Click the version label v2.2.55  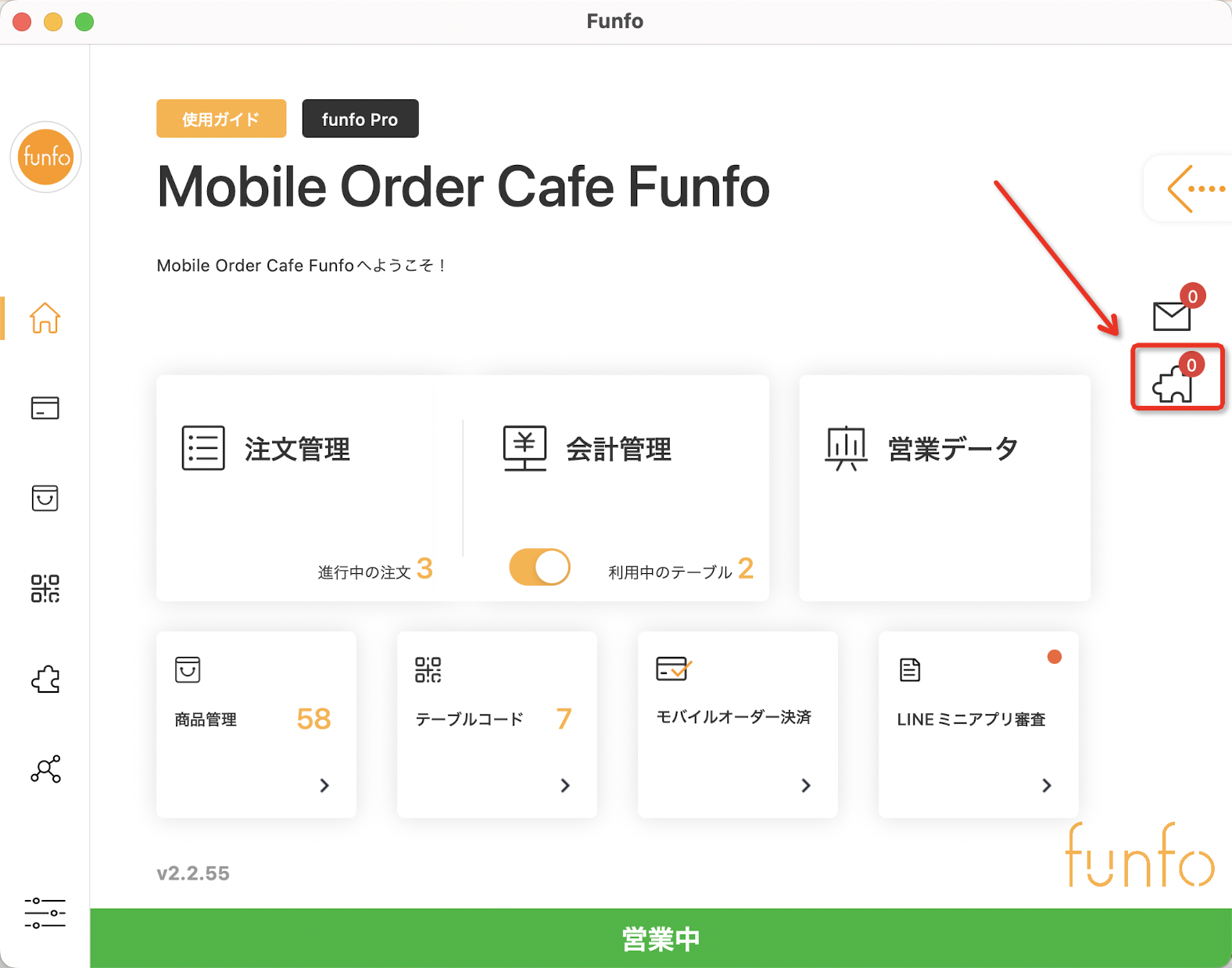pyautogui.click(x=193, y=873)
